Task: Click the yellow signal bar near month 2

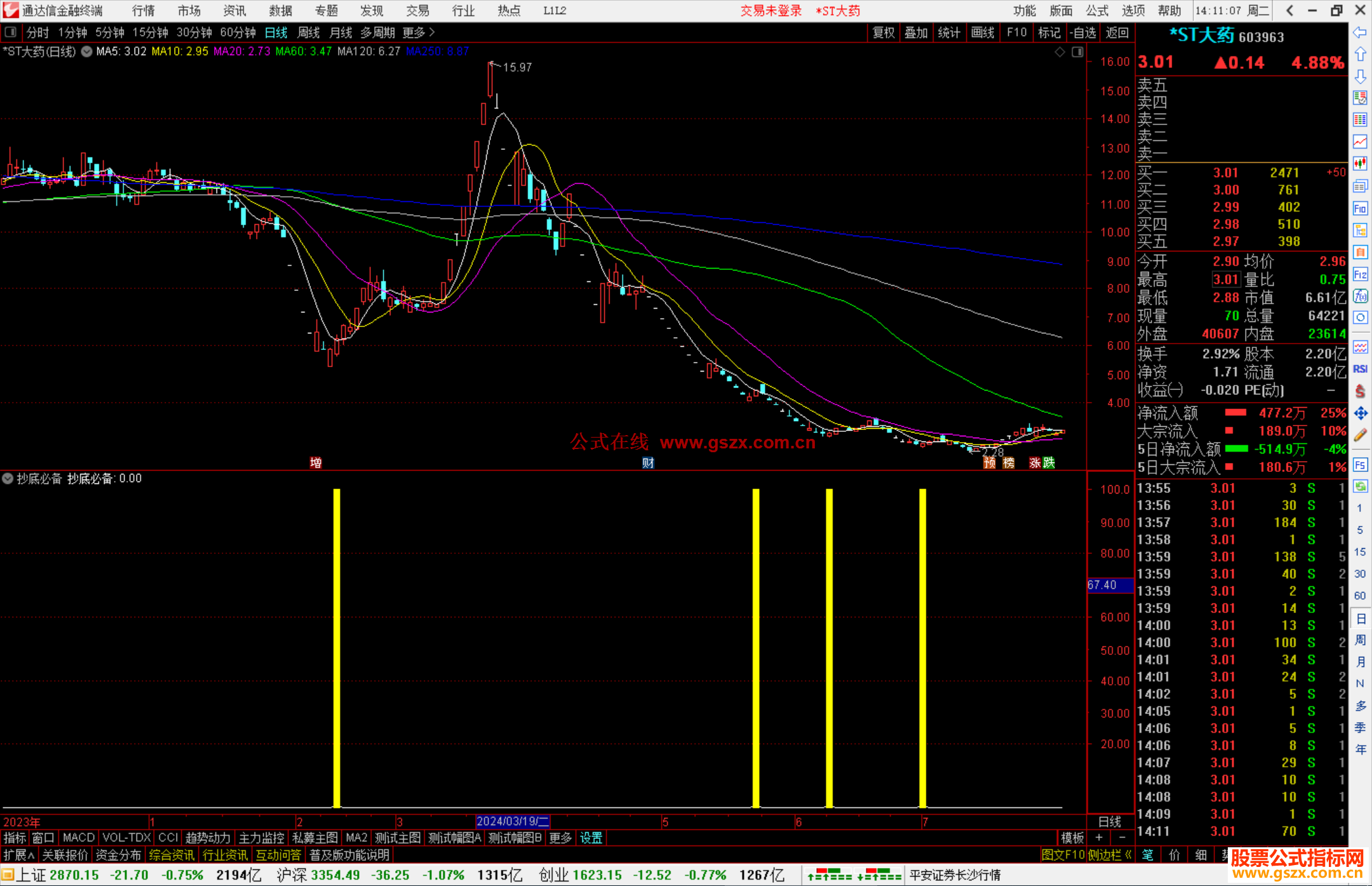Action: click(x=337, y=648)
